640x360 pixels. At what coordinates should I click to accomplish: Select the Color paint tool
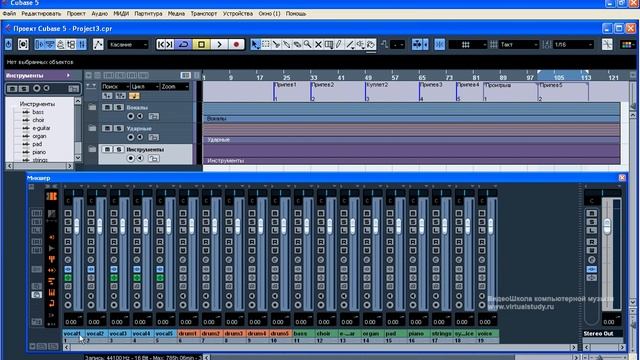point(371,44)
